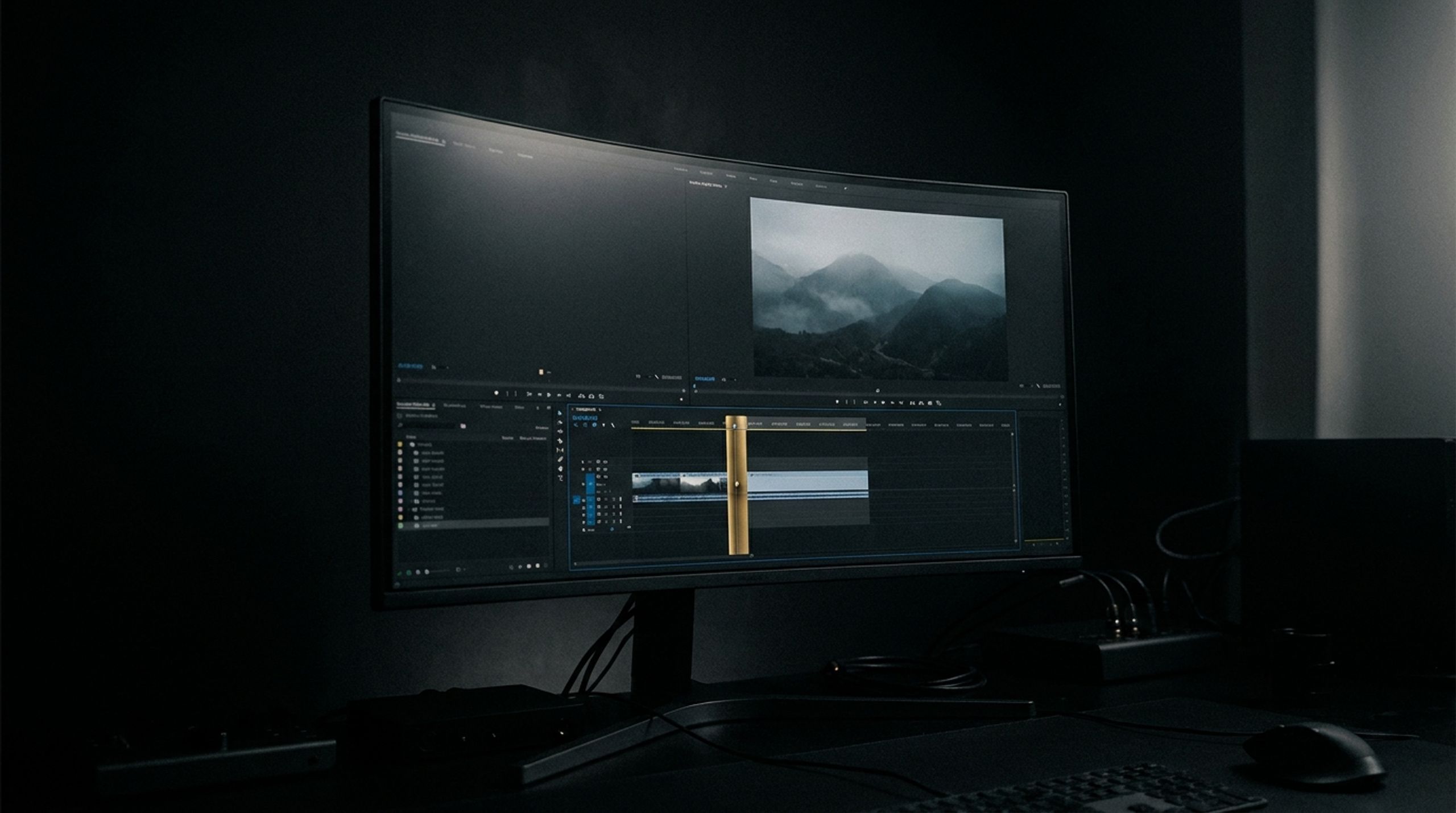Click the timeline's blue playhead timecode
This screenshot has width=1456, height=813.
585,418
